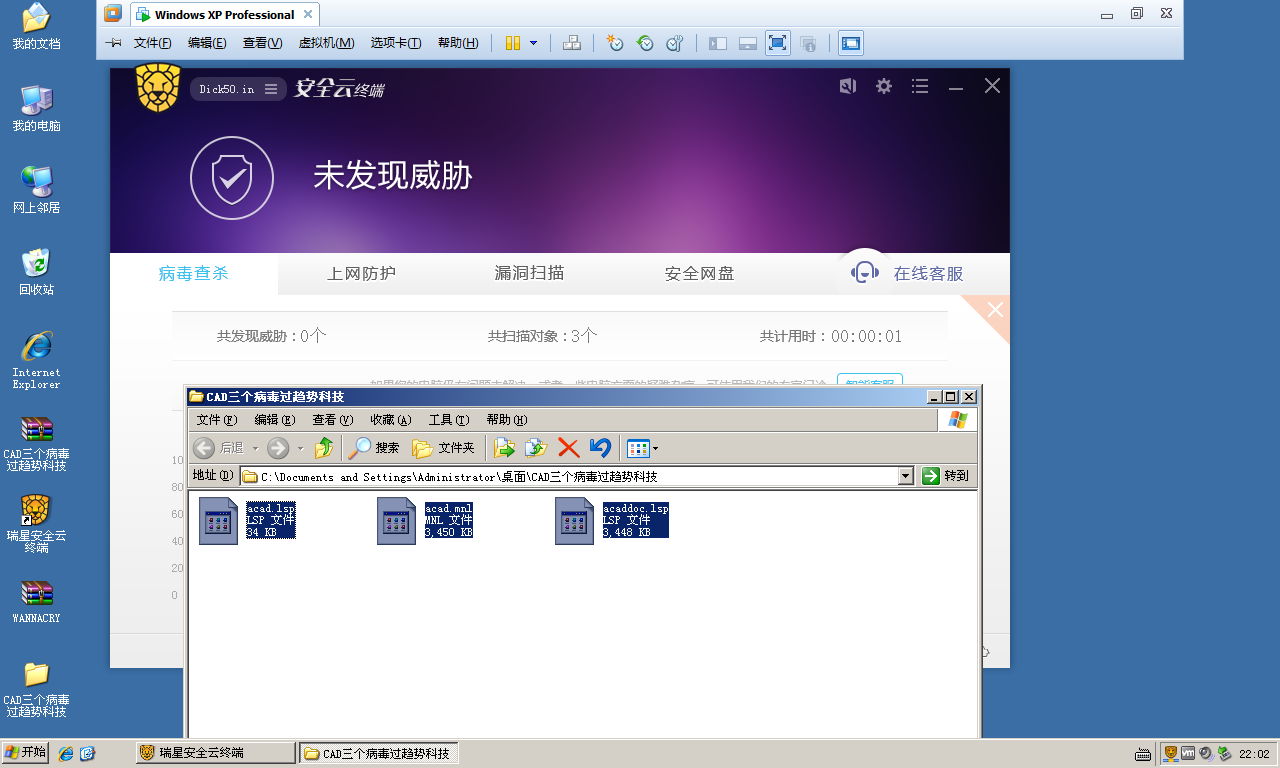The image size is (1280, 768).
Task: Click the VMware home icon left of tabs
Action: [x=113, y=14]
